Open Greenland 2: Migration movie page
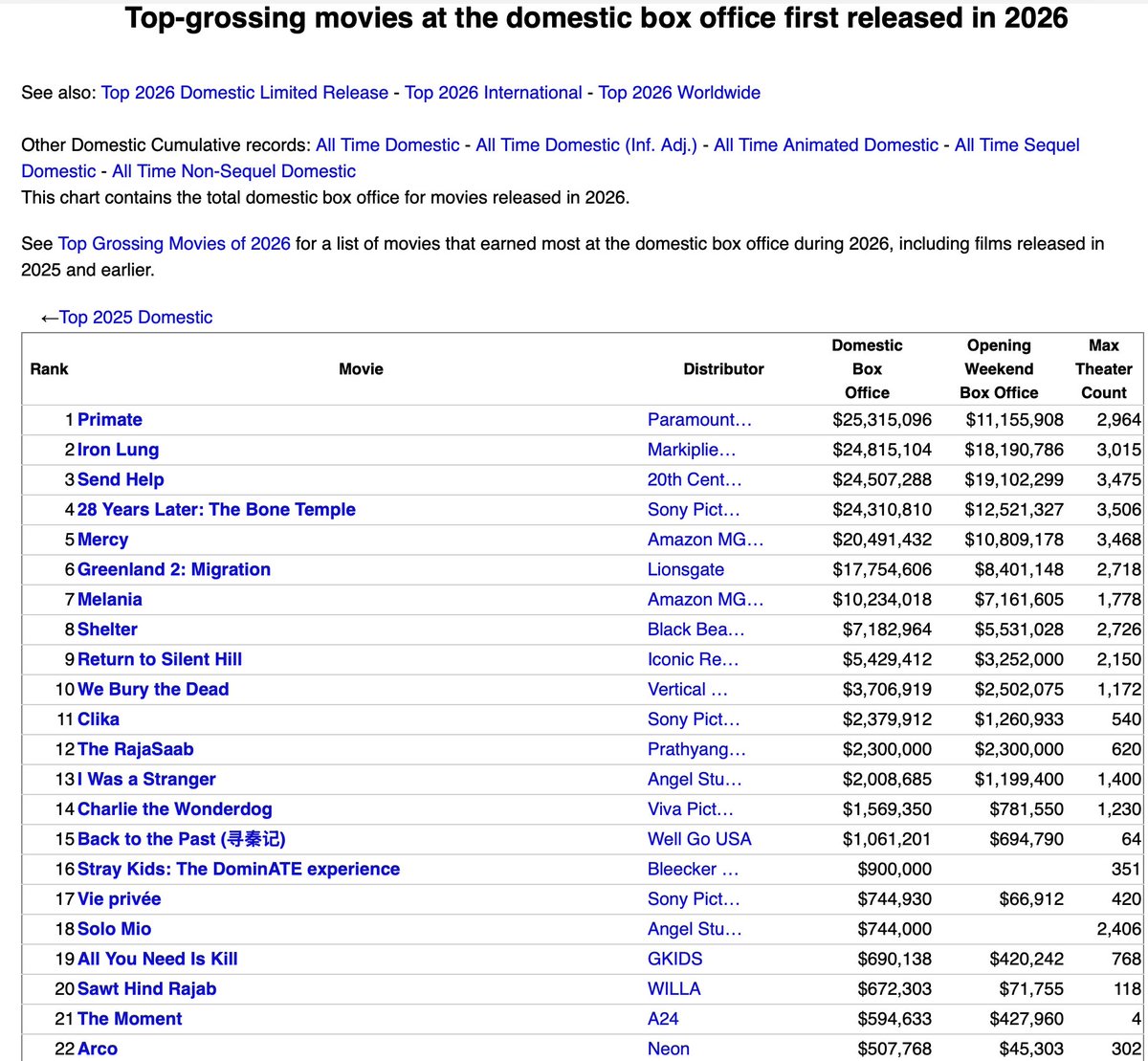Viewport: 1148px width, 1061px height. tap(174, 570)
